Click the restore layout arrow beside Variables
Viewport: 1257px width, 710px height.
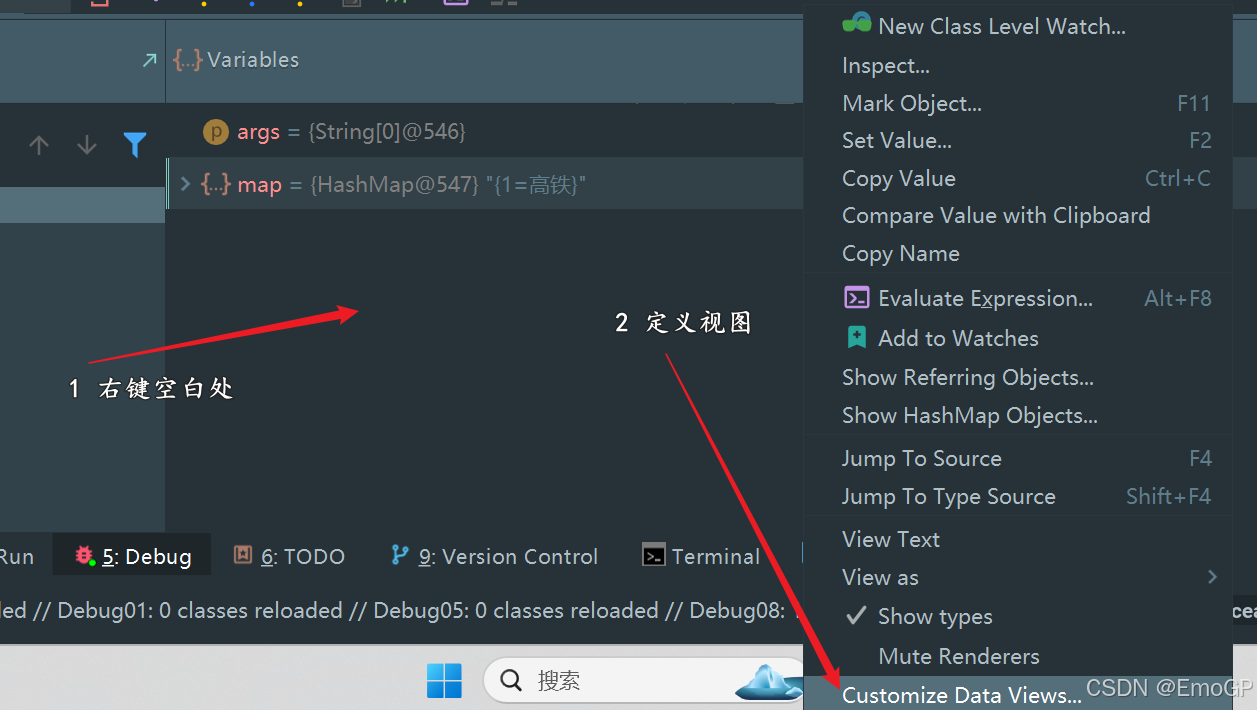point(149,60)
